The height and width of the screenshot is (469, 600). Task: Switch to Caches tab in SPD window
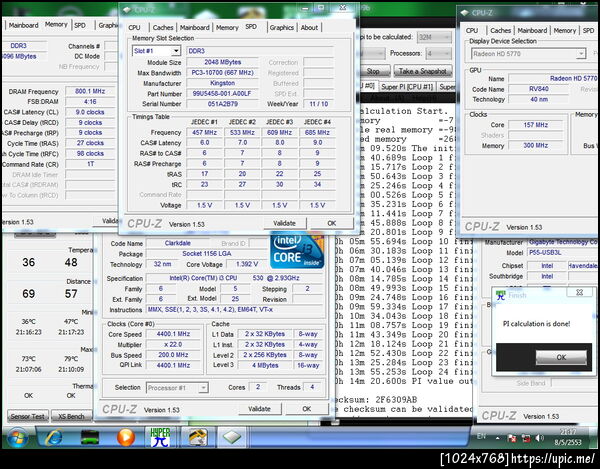point(163,28)
